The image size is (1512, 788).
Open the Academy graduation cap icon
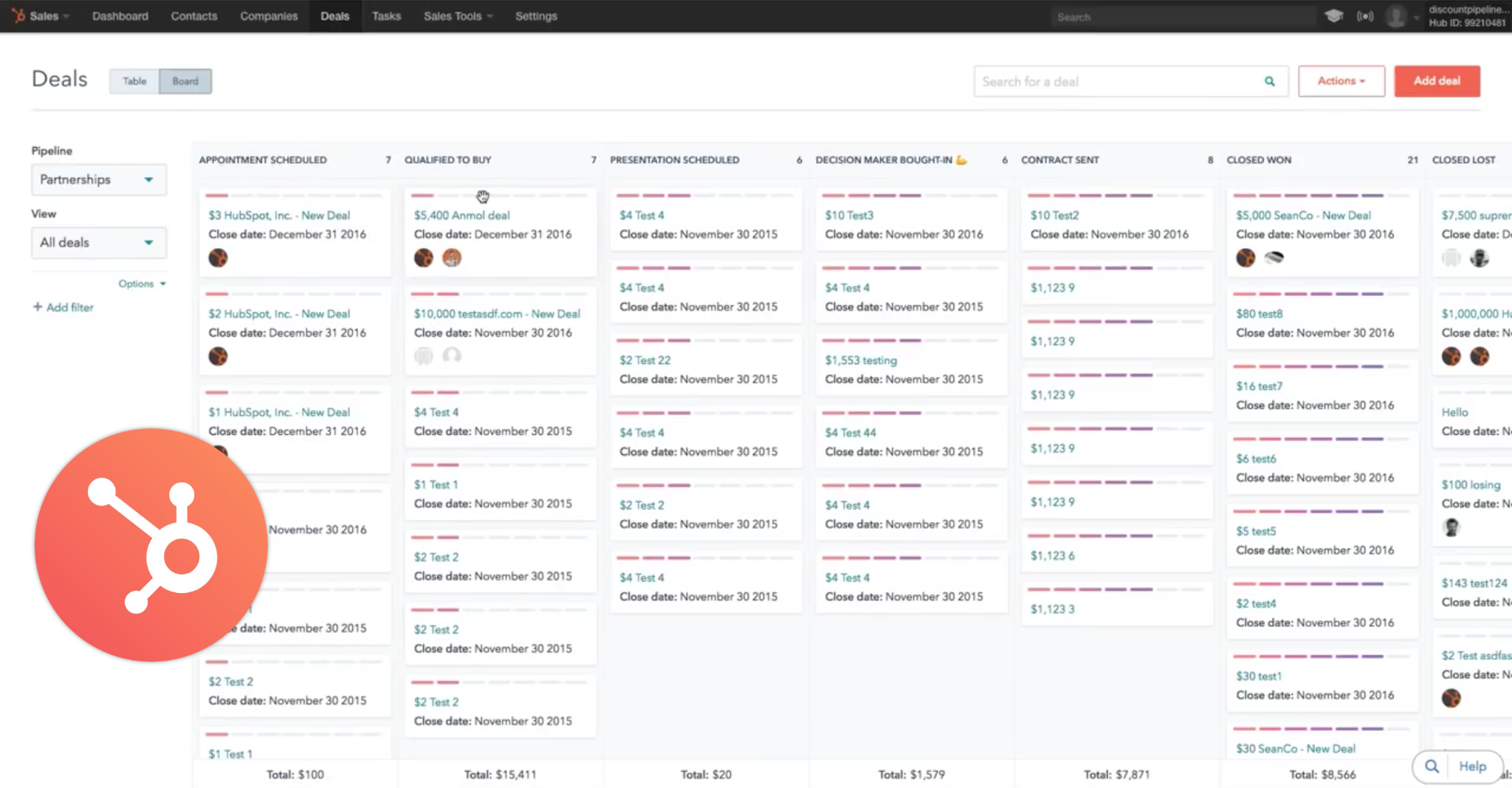click(x=1333, y=16)
